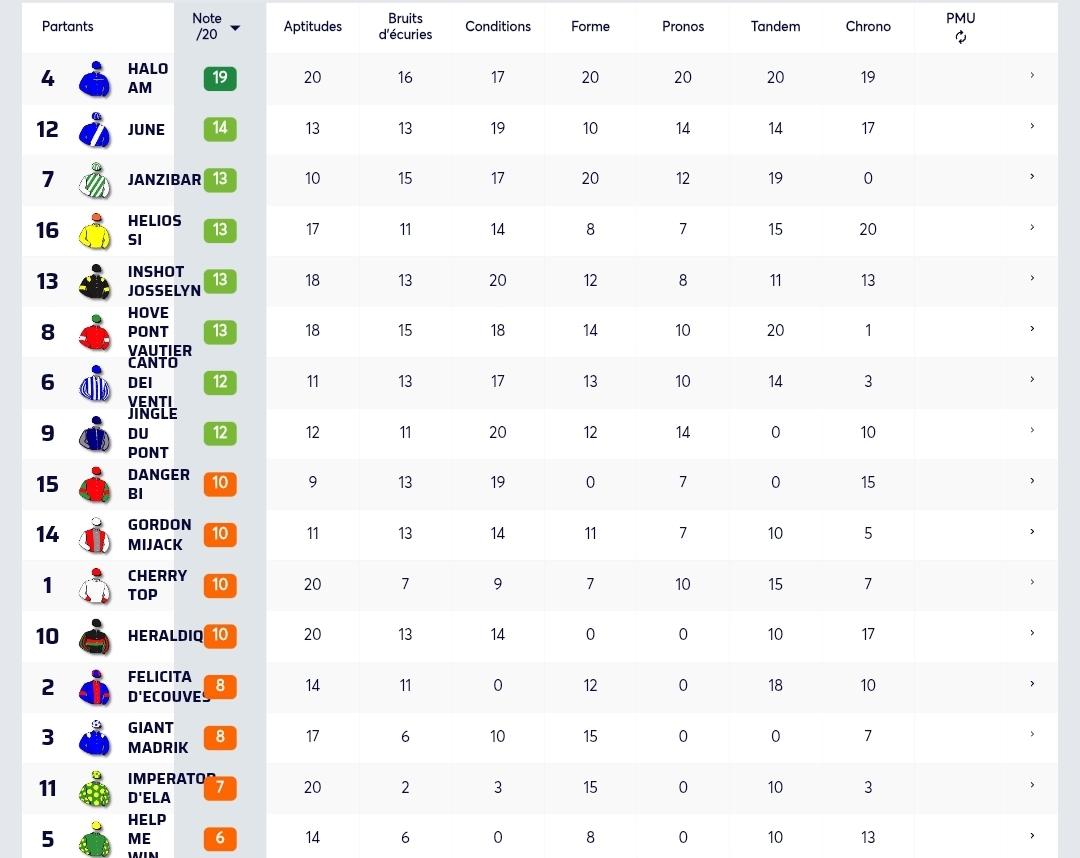Click Janzibar's green striped silks icon
The image size is (1080, 858).
[x=94, y=180]
